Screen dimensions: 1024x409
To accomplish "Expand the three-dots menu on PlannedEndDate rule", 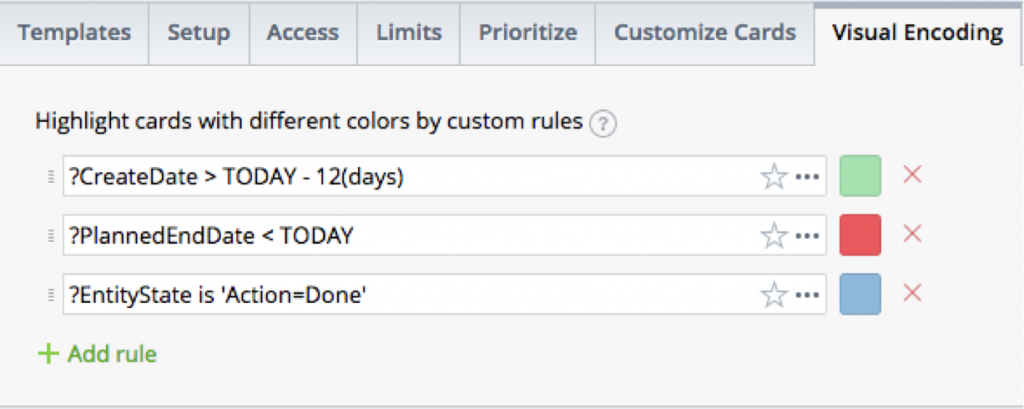I will [x=808, y=236].
